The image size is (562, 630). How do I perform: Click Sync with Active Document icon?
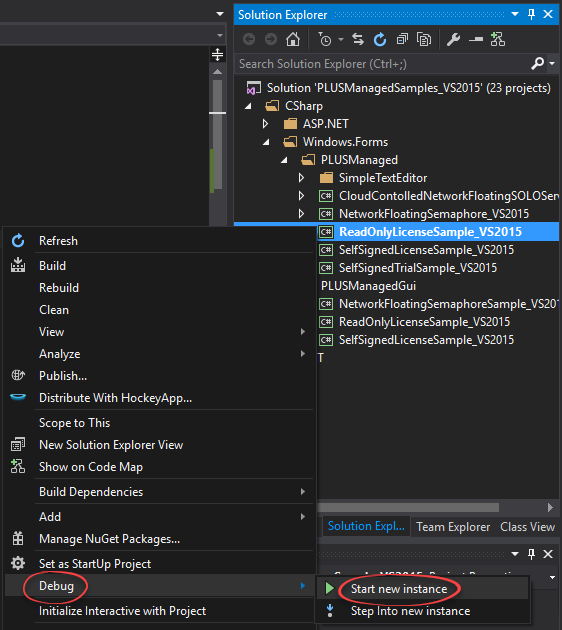point(358,39)
